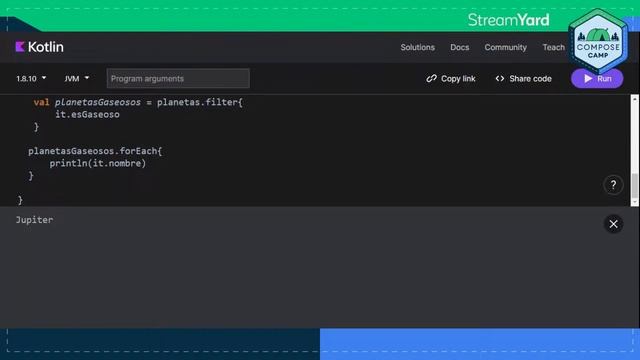Click the 'planetasGaseosos.forEach{' code line
The width and height of the screenshot is (640, 360).
(95, 151)
